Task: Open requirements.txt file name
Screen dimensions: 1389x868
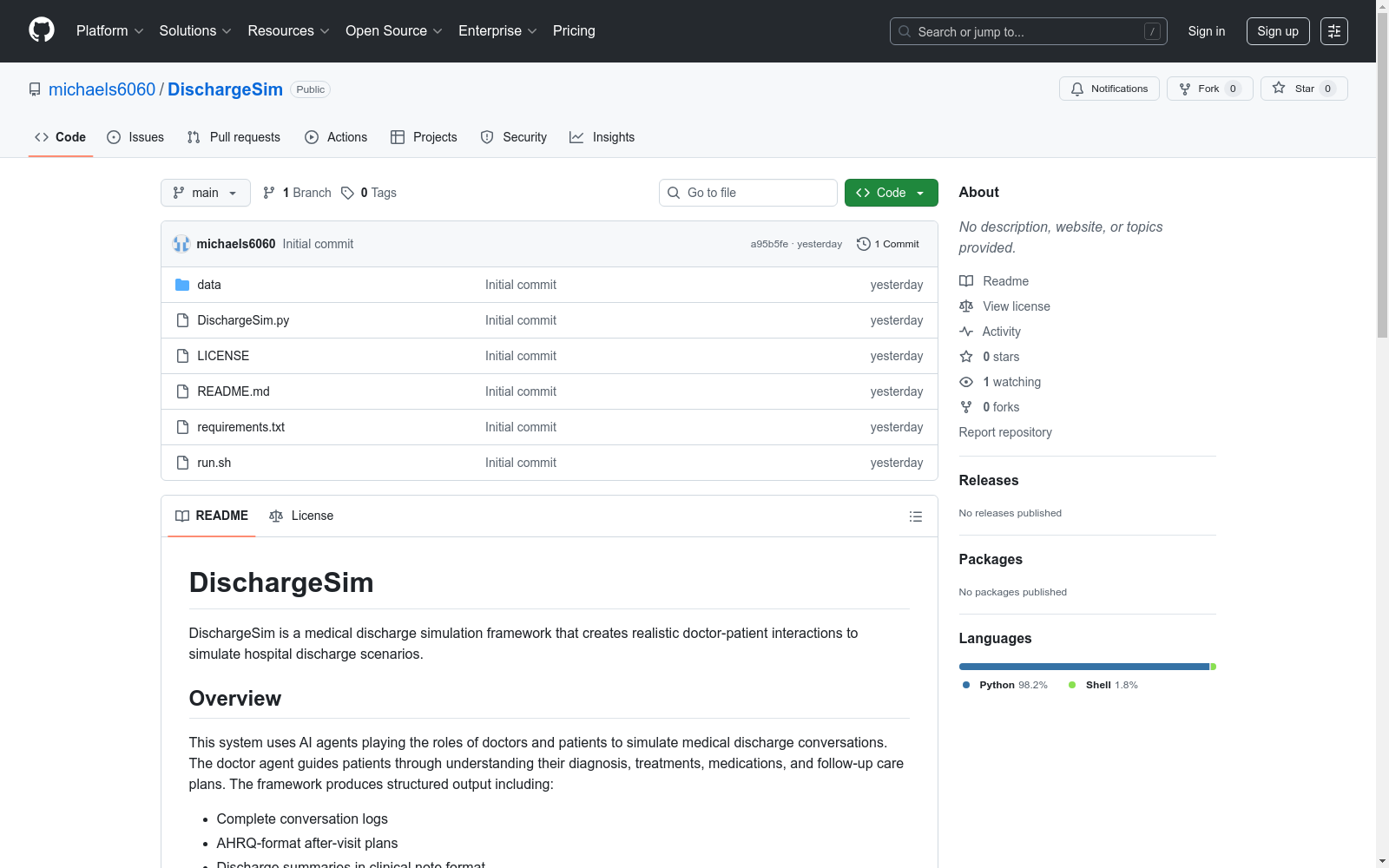Action: 240,427
